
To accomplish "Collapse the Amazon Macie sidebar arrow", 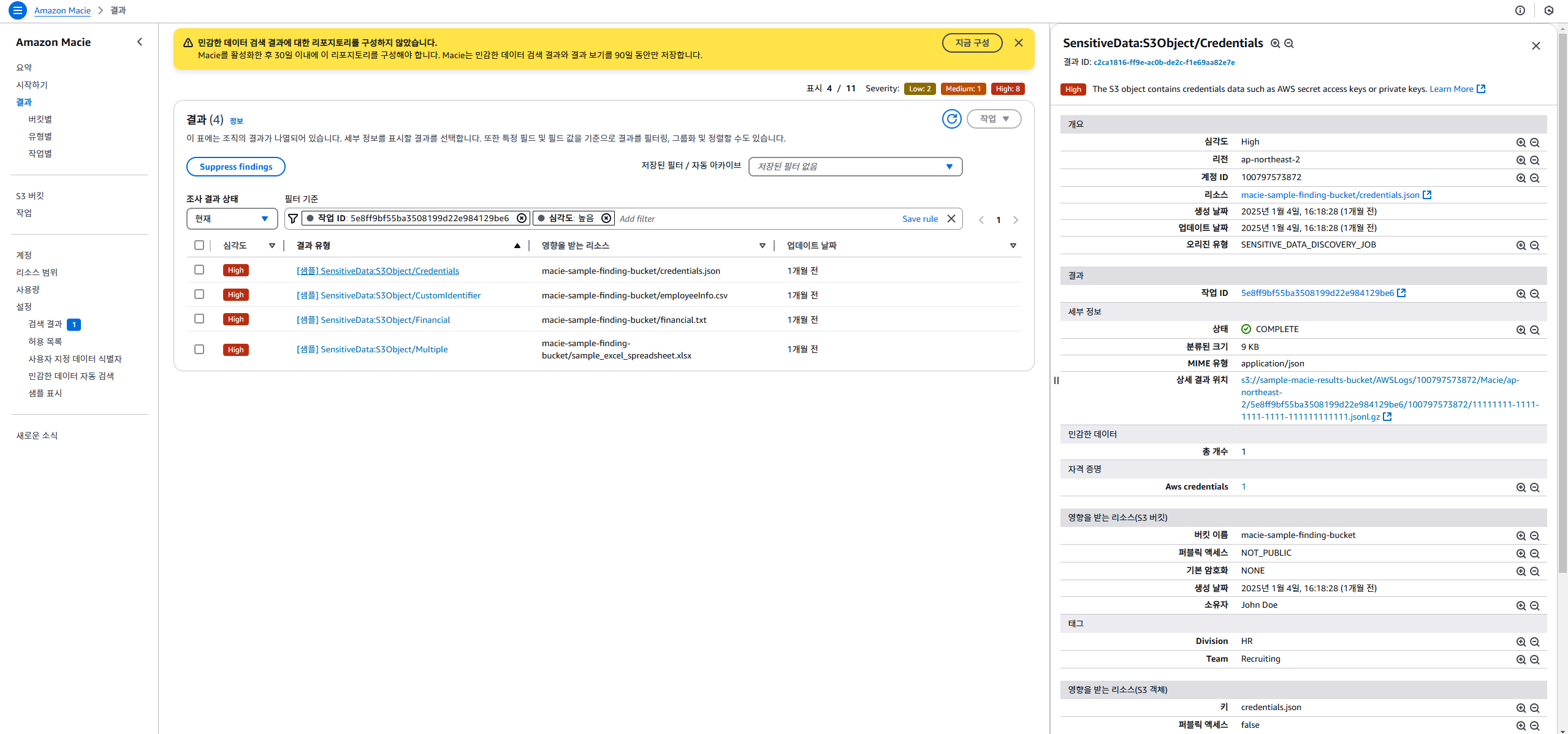I will click(140, 42).
